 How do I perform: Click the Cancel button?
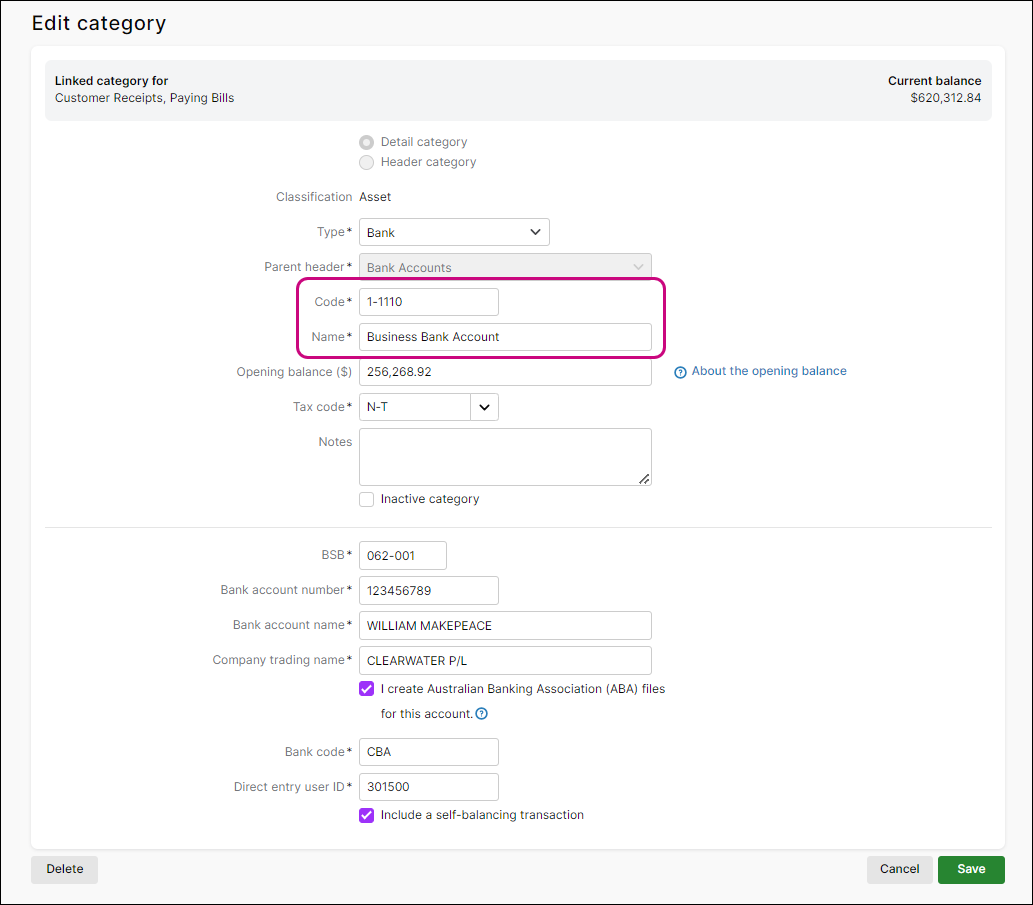click(x=899, y=869)
